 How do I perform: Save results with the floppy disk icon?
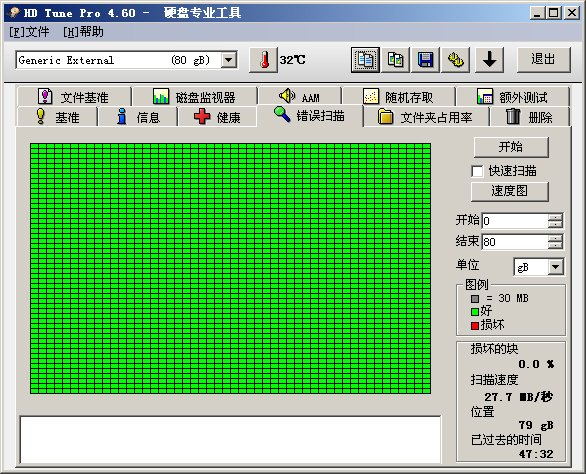pos(425,60)
